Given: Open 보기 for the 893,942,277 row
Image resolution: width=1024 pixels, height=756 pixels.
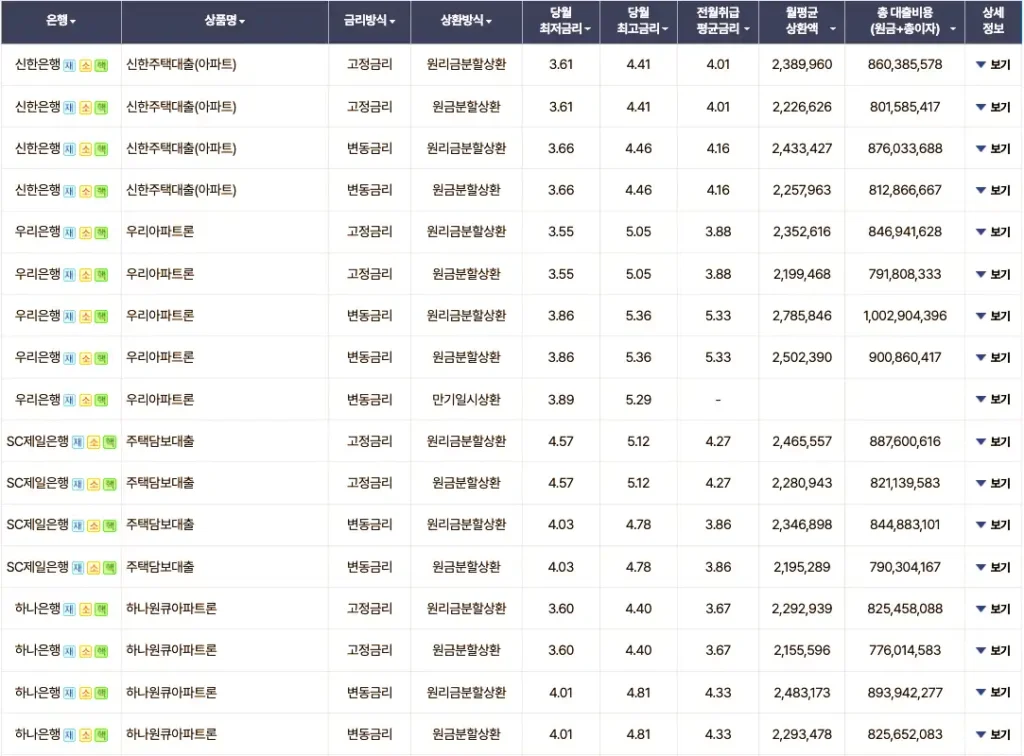Looking at the screenshot, I should point(993,693).
